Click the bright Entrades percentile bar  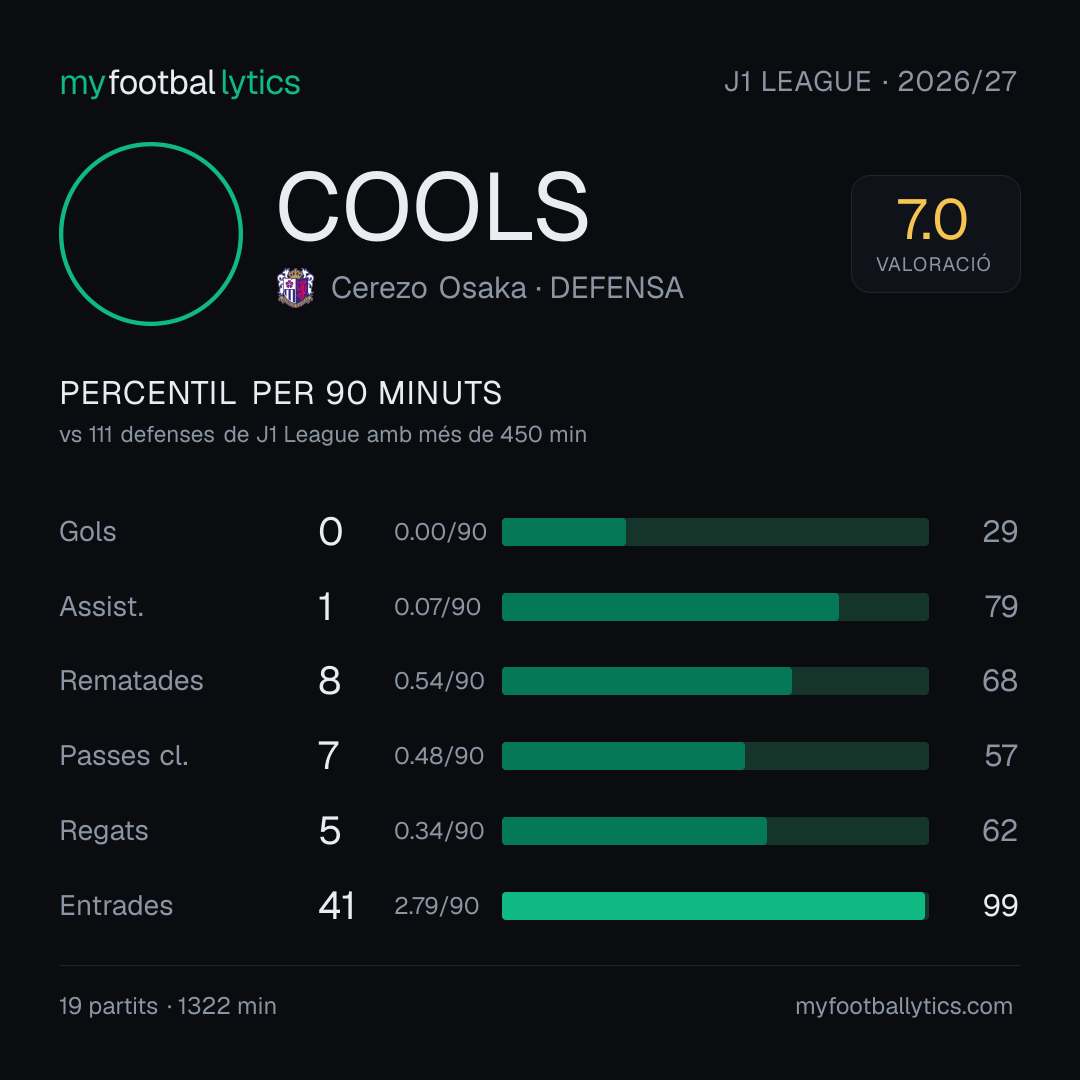tap(715, 906)
